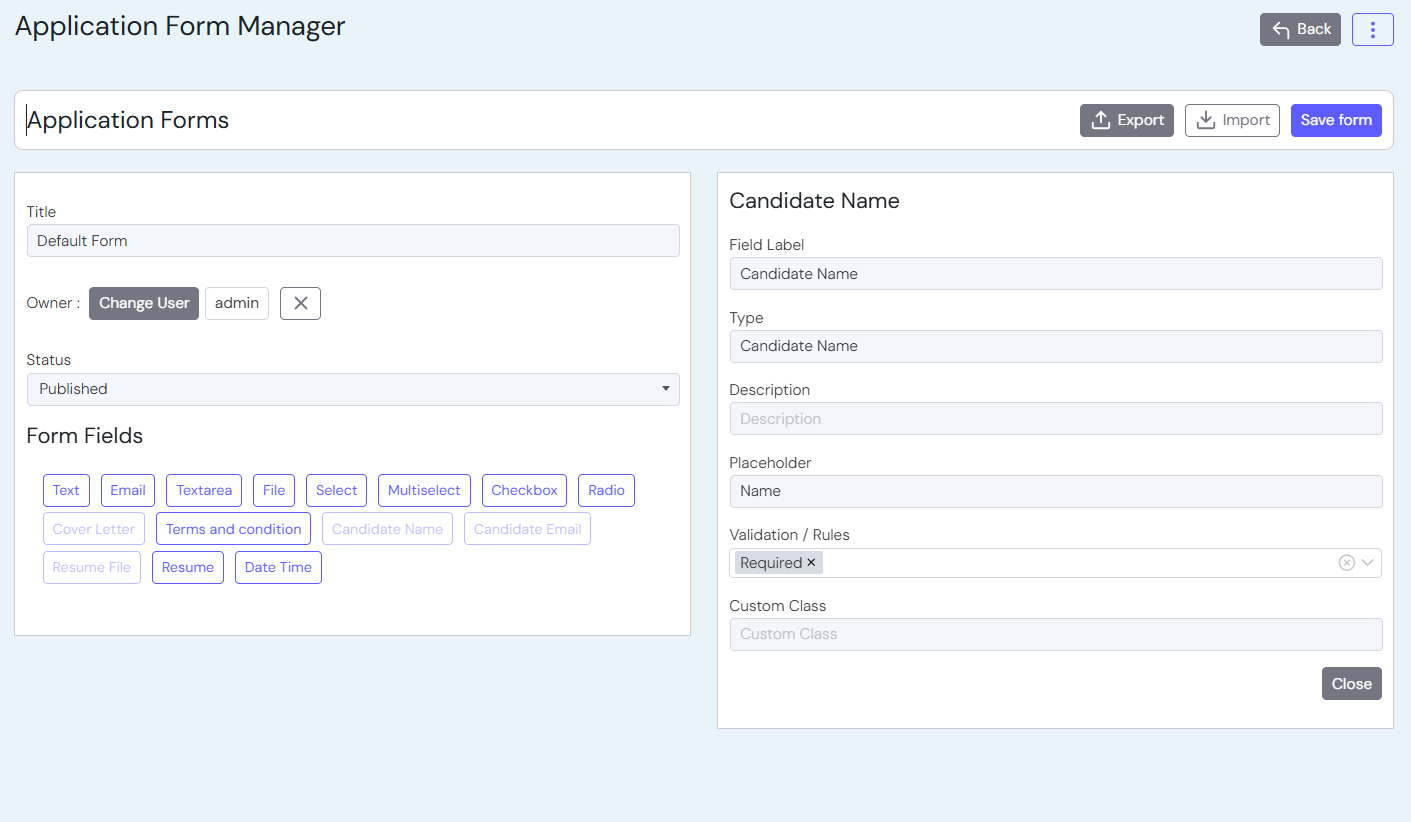The width and height of the screenshot is (1411, 822).
Task: Open the three-dot more options menu
Action: (1372, 30)
